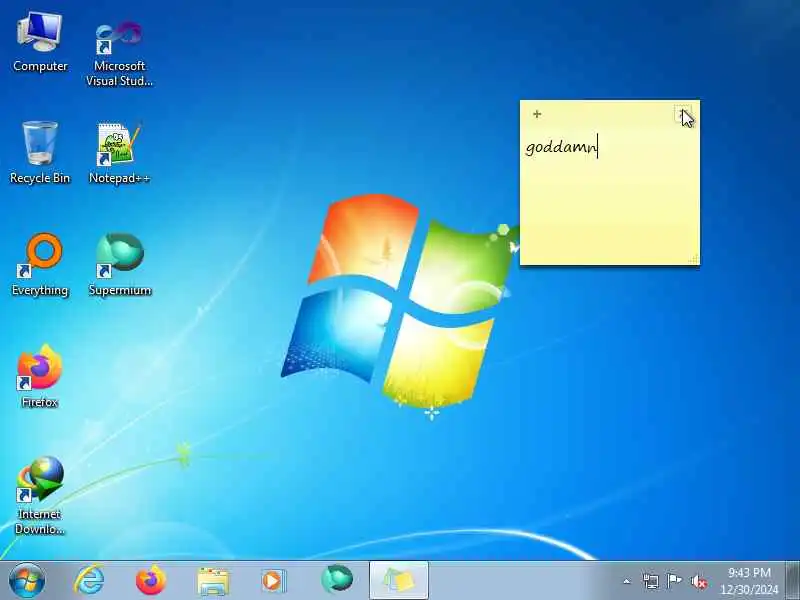The image size is (800, 600).
Task: Select the Computer desktop icon
Action: coord(40,43)
